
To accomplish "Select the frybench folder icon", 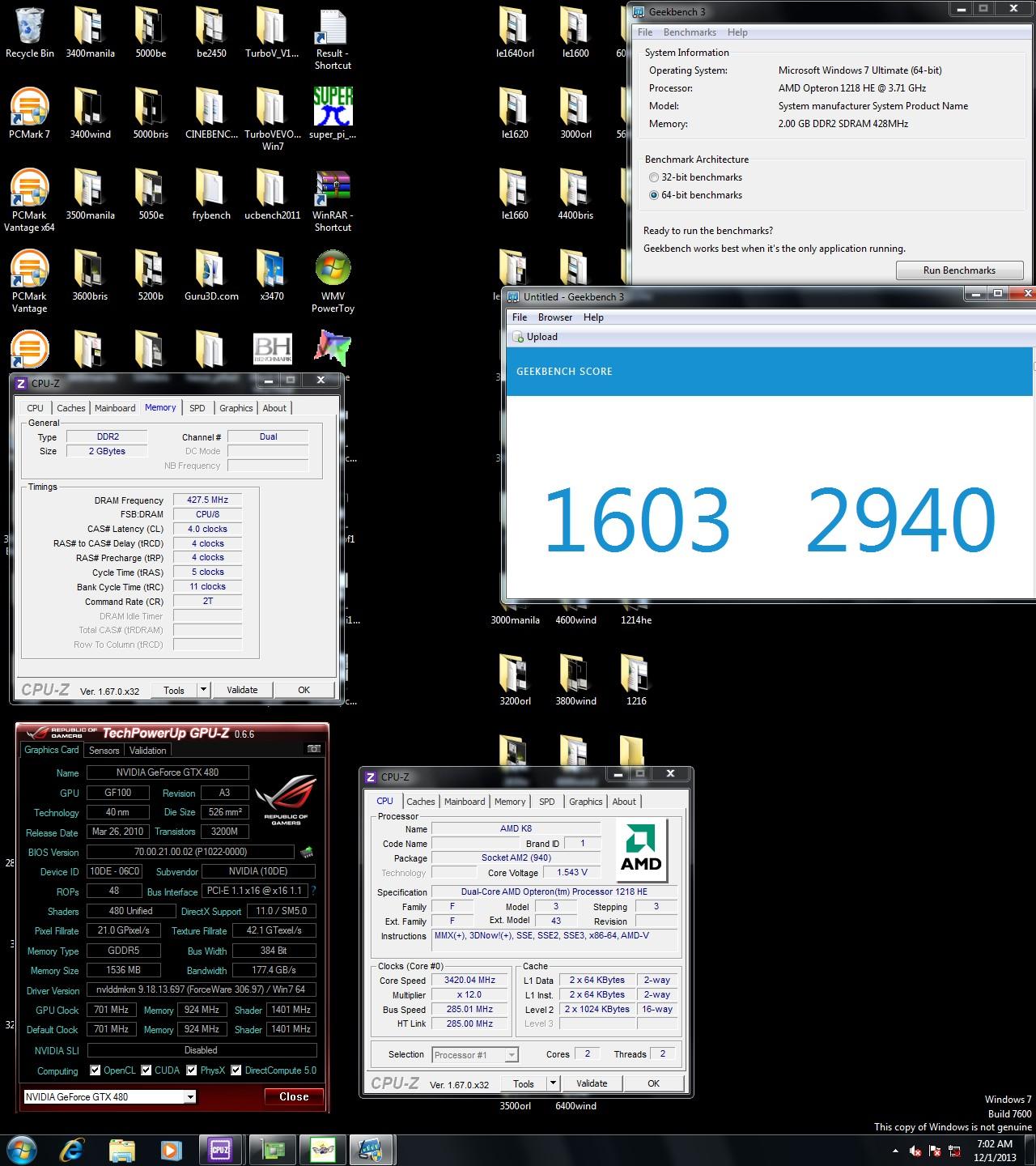I will [x=211, y=194].
